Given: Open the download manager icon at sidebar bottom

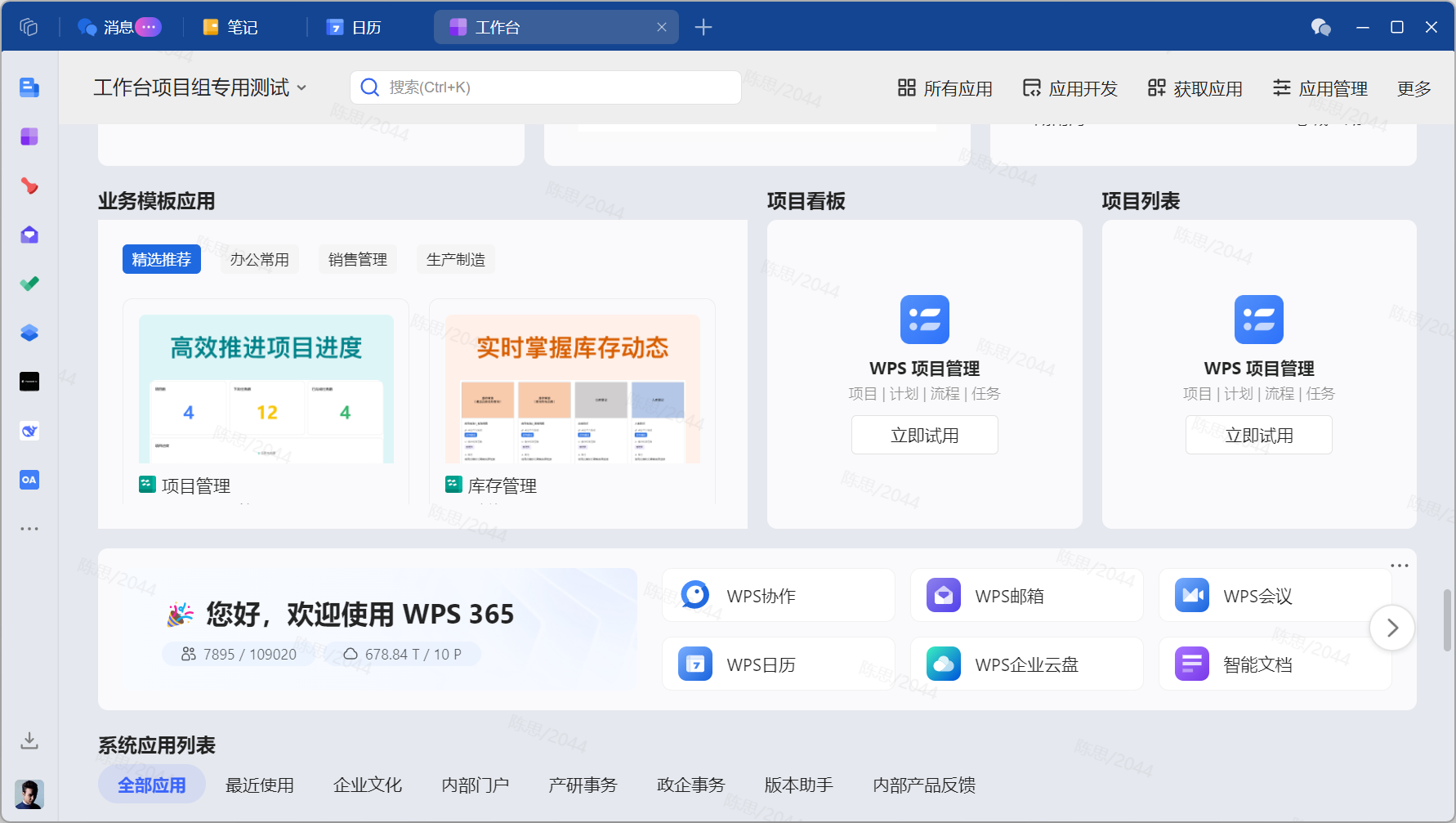Looking at the screenshot, I should 29,740.
